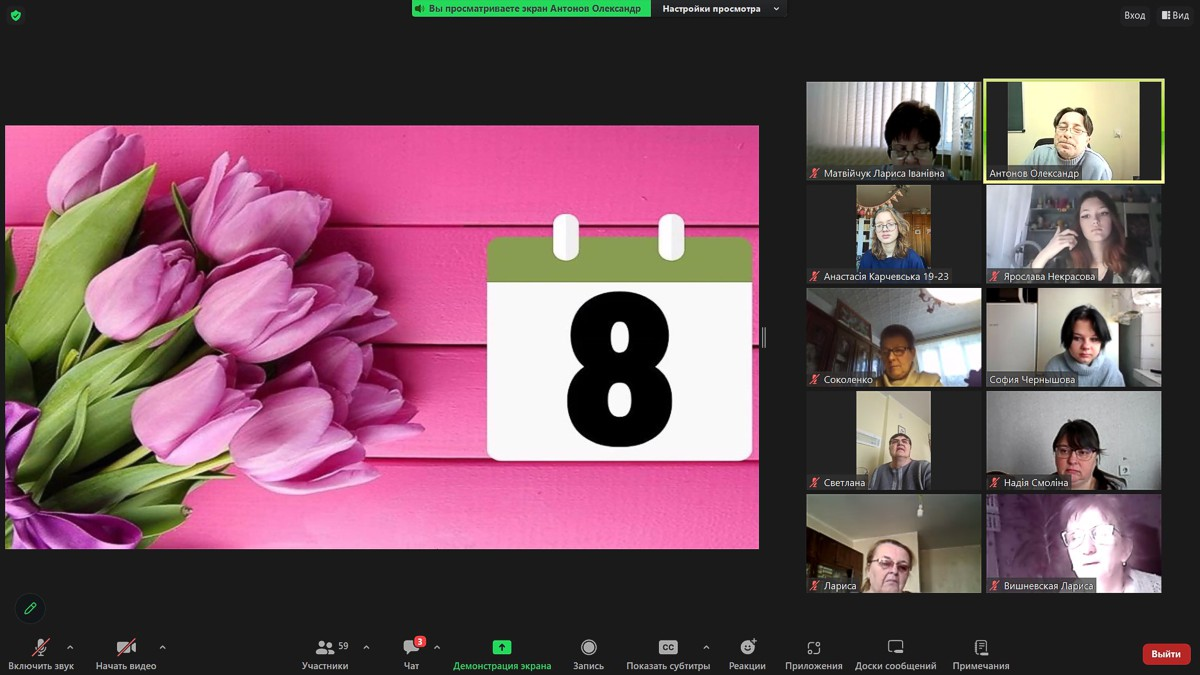Screen dimensions: 1200x675
Task: Click the panel divider handle beside shared screen
Action: click(764, 337)
